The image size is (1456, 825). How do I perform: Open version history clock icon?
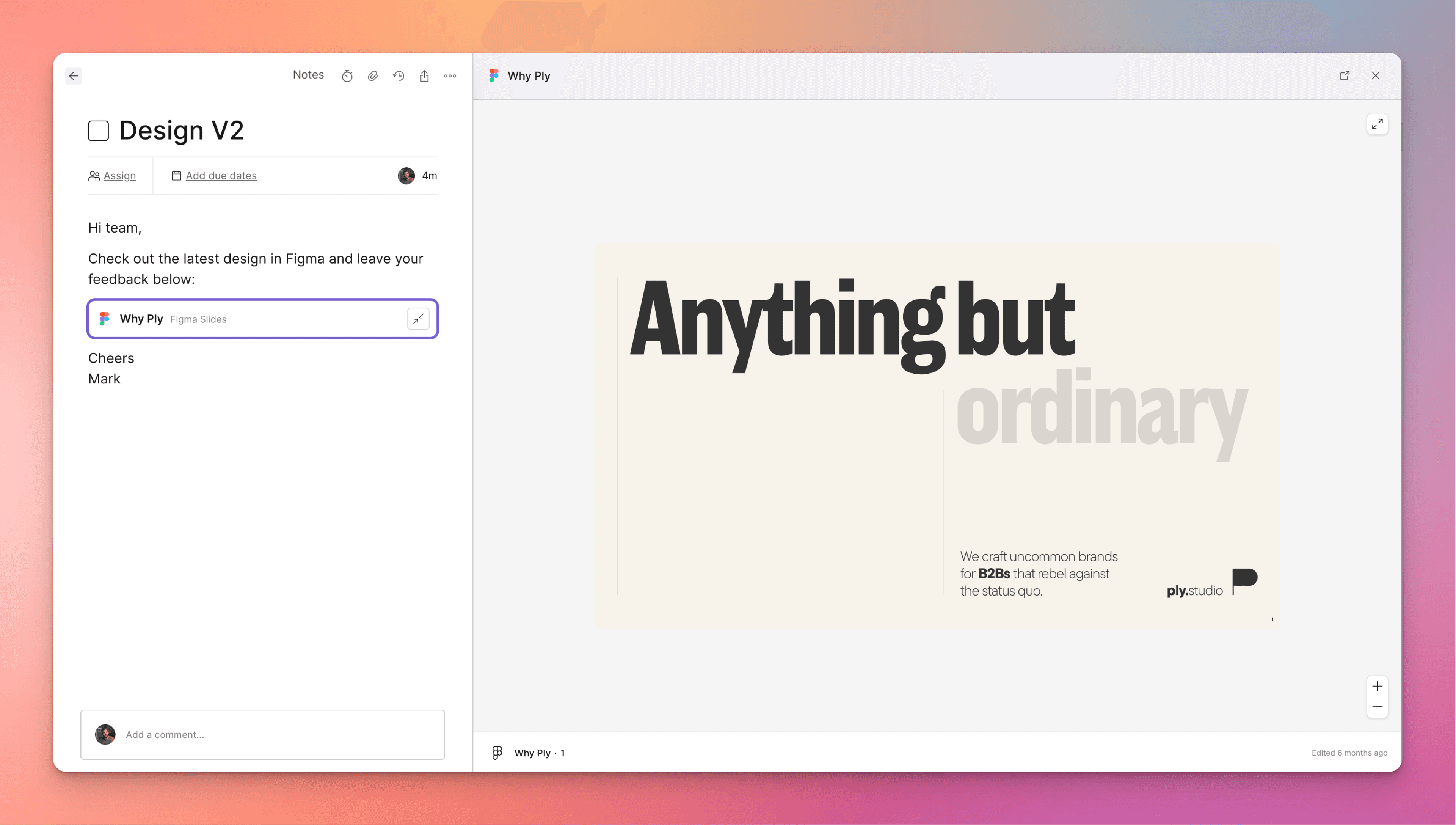point(399,76)
